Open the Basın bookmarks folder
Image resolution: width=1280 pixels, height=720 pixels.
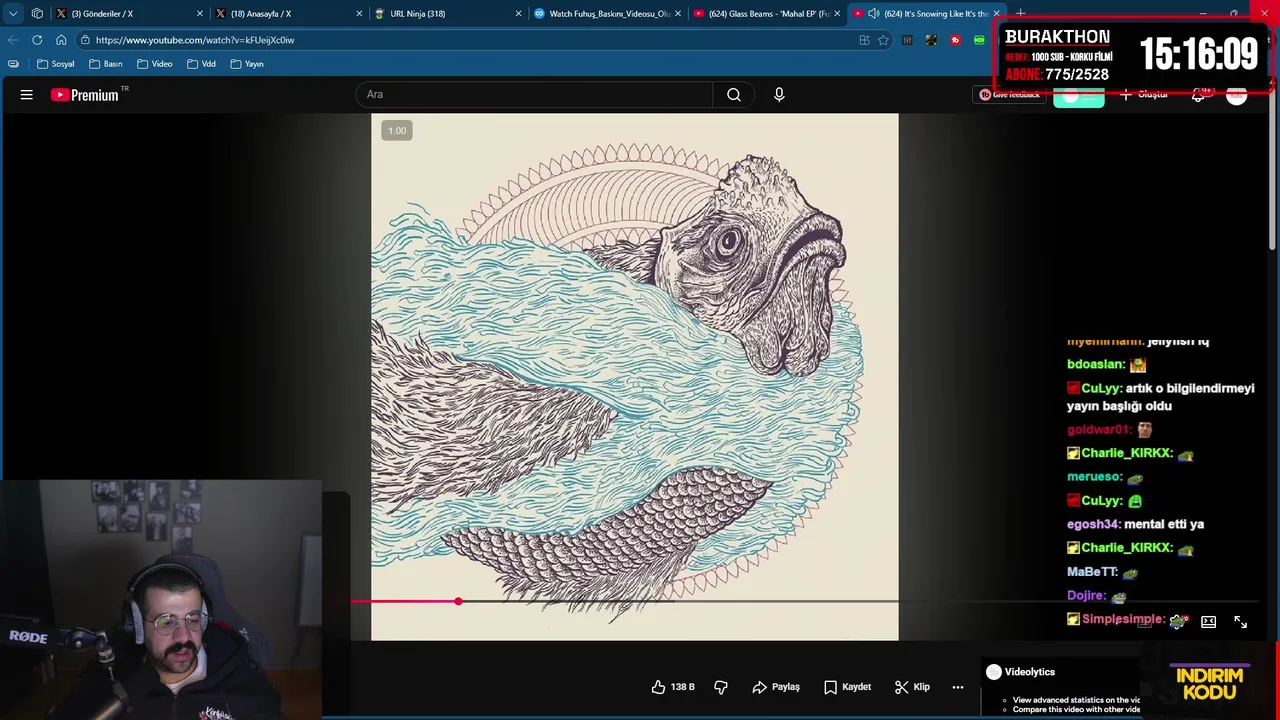[106, 64]
